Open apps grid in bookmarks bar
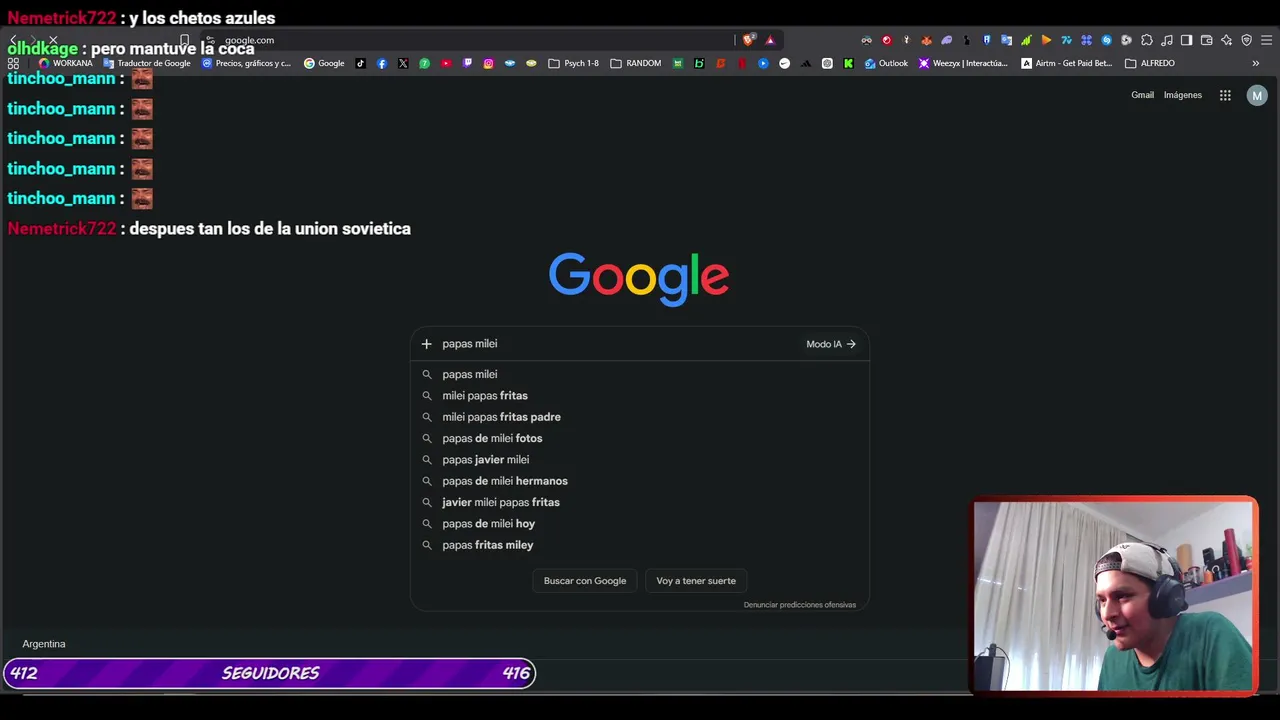Viewport: 1280px width, 720px height. coord(13,63)
